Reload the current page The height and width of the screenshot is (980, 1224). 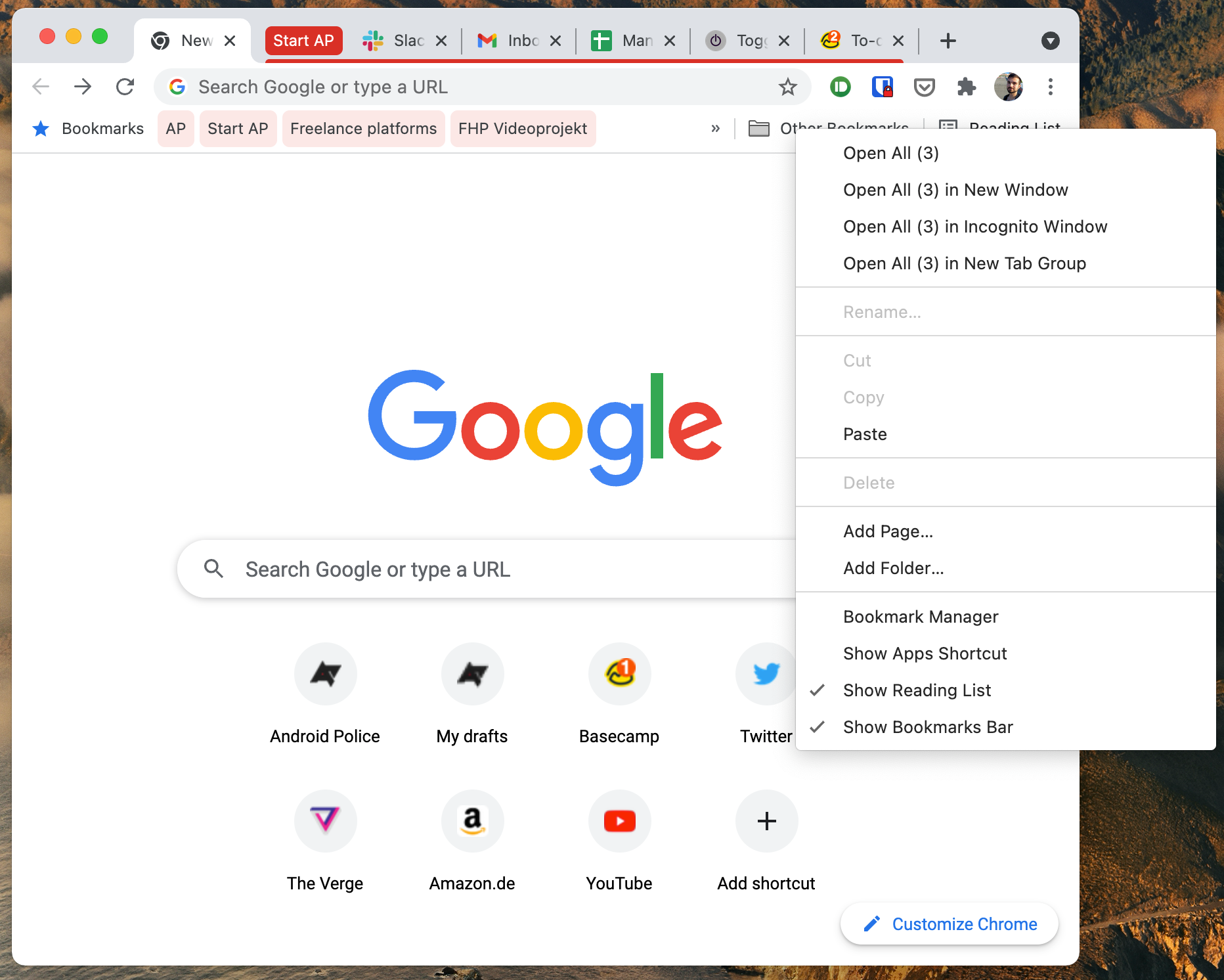point(125,86)
